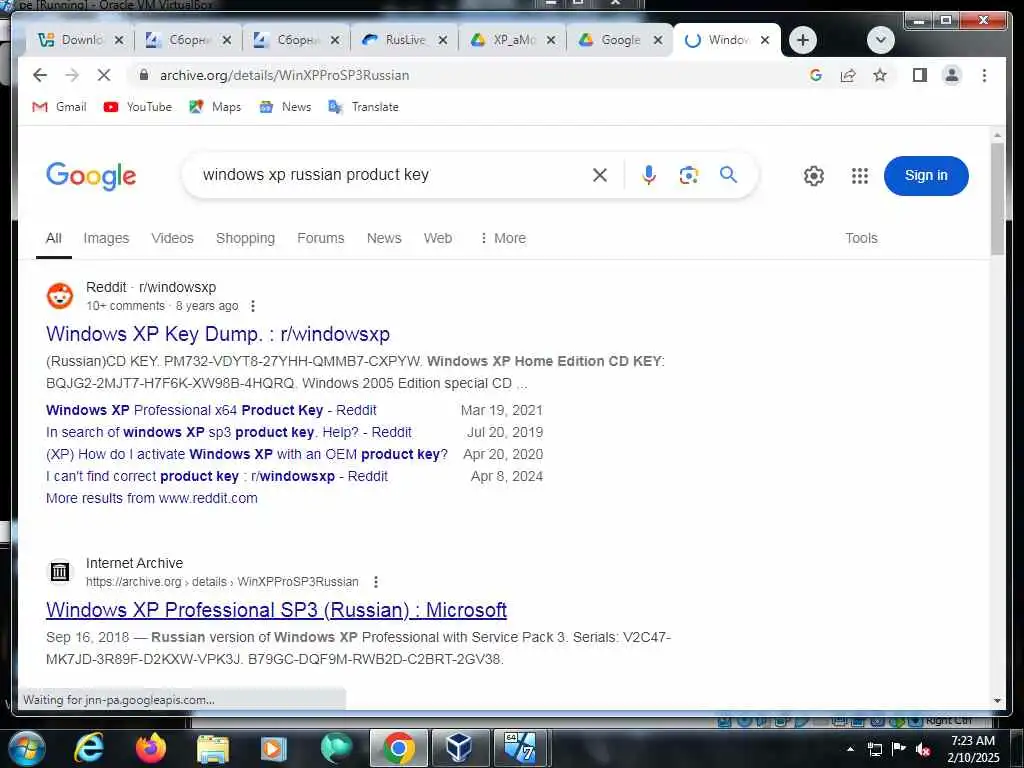Clear the search box with the X icon

click(x=600, y=175)
